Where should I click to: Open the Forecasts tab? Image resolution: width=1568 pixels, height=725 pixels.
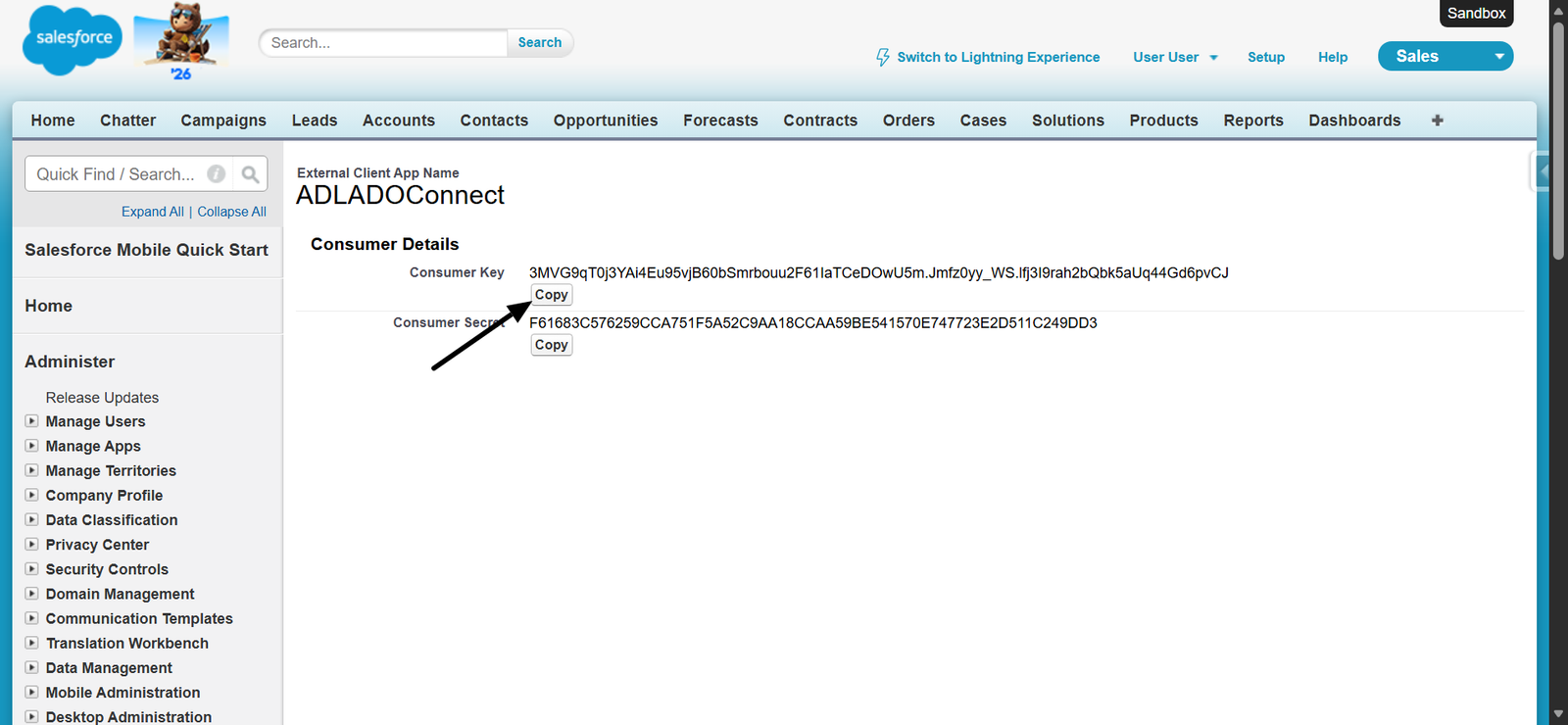point(720,121)
